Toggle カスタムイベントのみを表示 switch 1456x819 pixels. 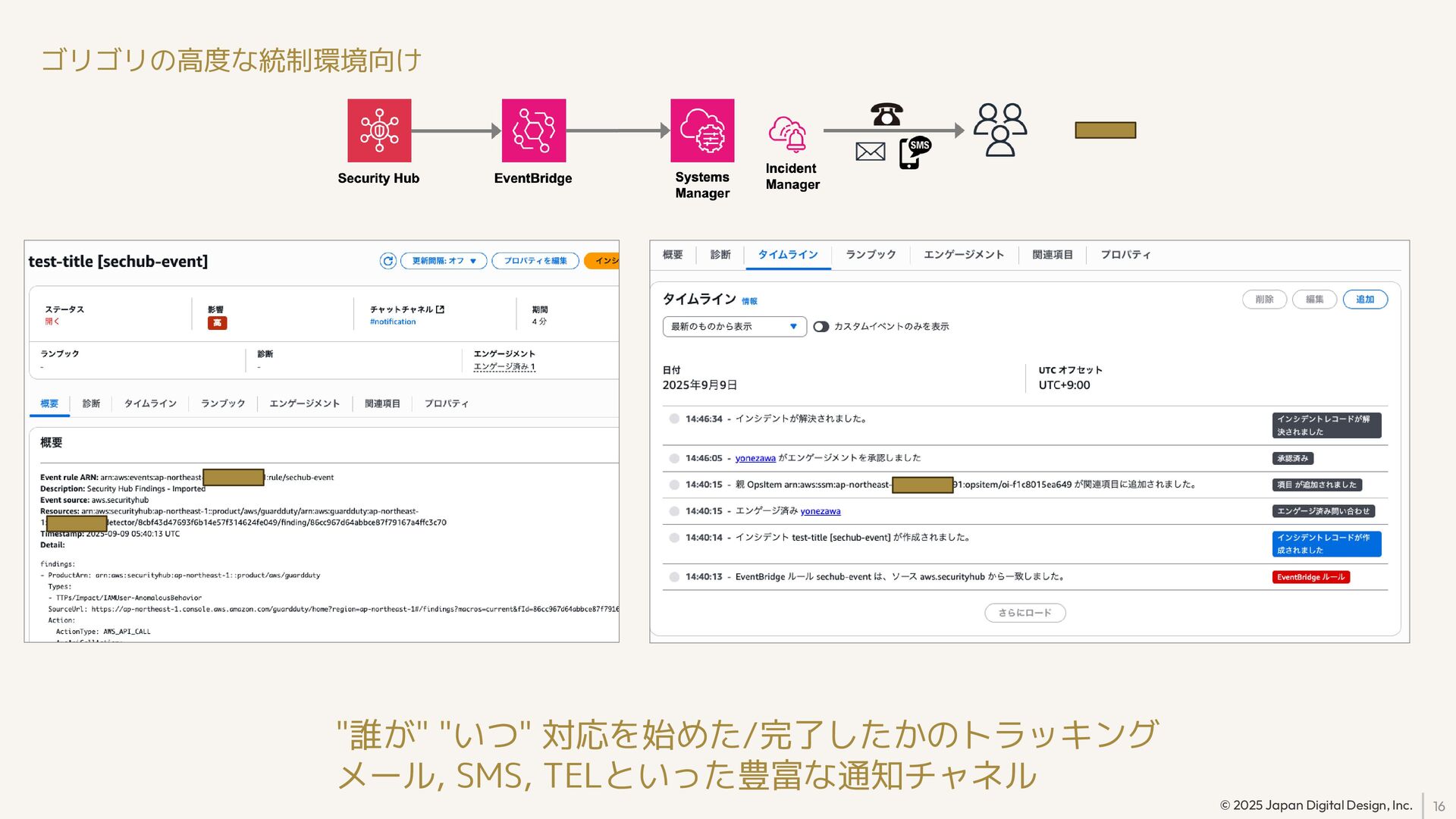[821, 327]
